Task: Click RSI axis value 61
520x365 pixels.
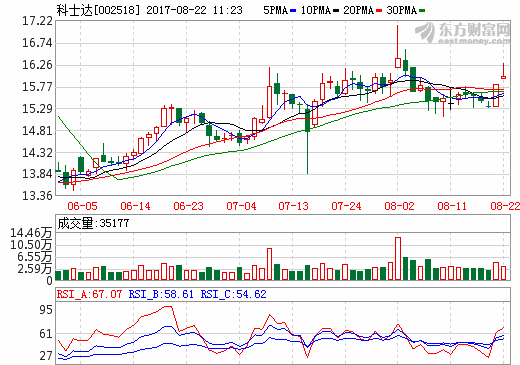Action: tap(46, 333)
